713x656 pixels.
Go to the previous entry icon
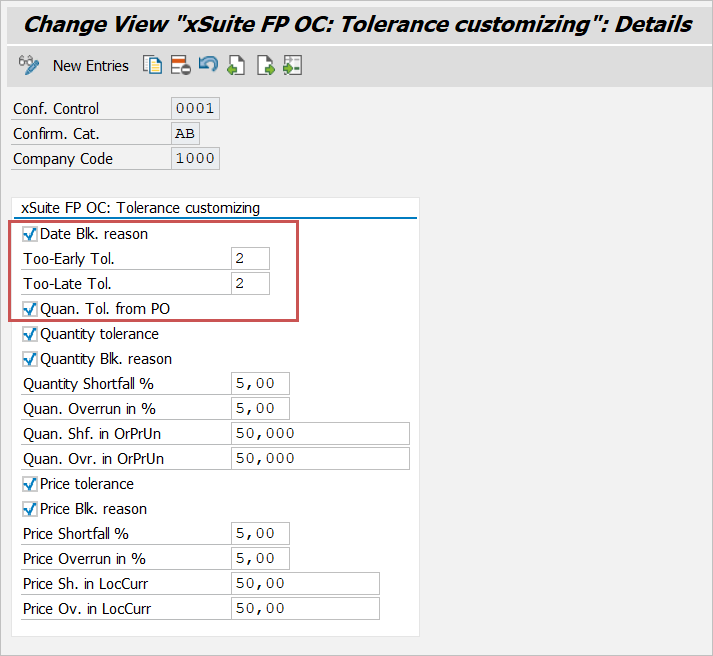pos(236,66)
